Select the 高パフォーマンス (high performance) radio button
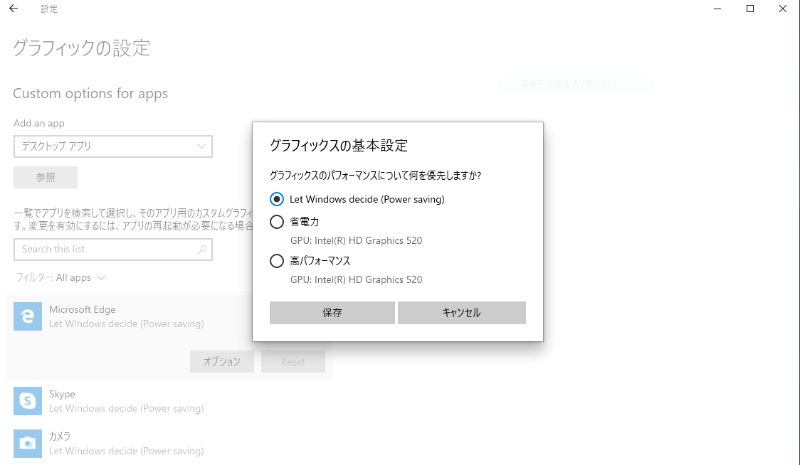 pos(277,261)
